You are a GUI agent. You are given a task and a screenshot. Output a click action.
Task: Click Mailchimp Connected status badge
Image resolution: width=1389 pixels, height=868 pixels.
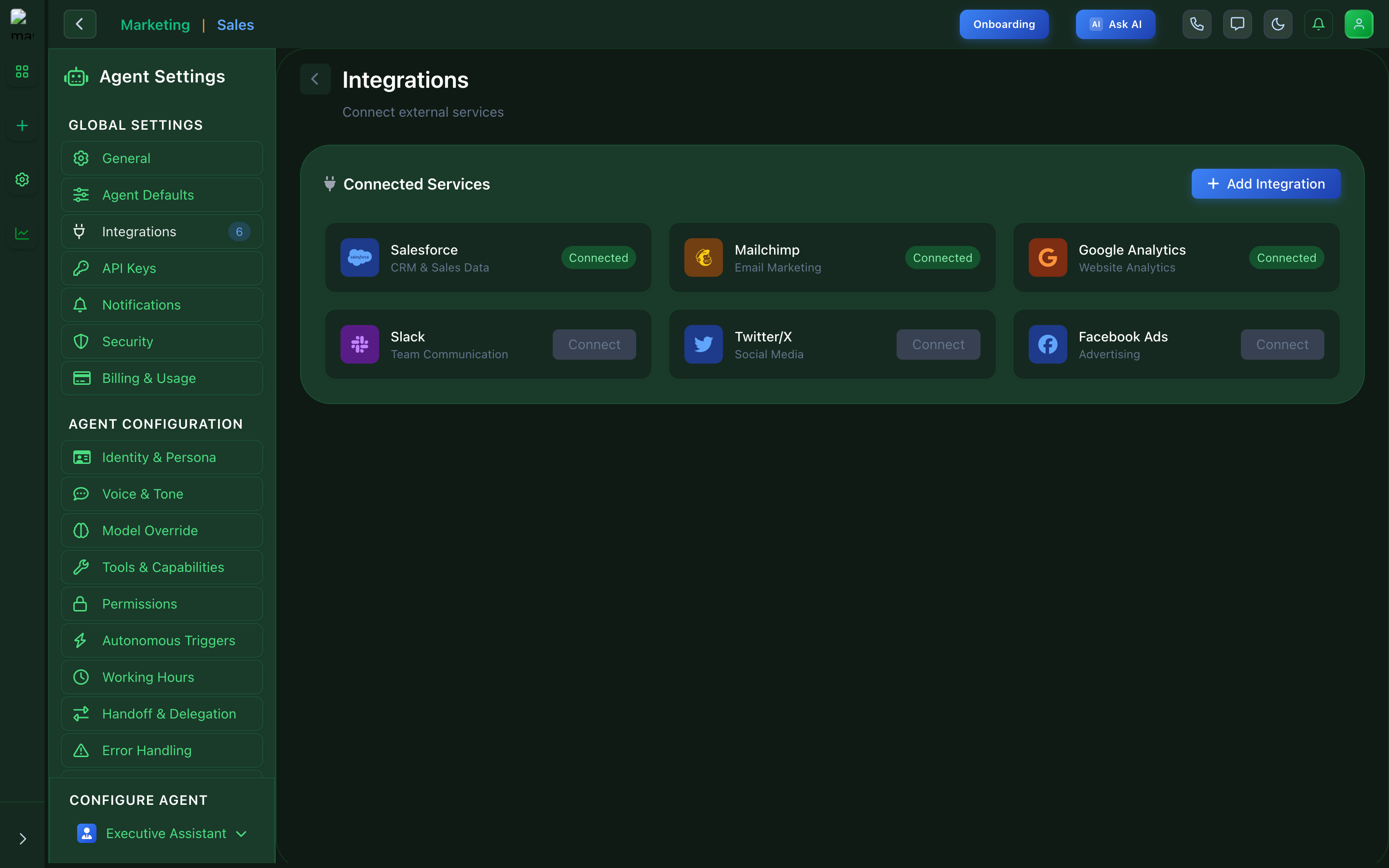942,258
